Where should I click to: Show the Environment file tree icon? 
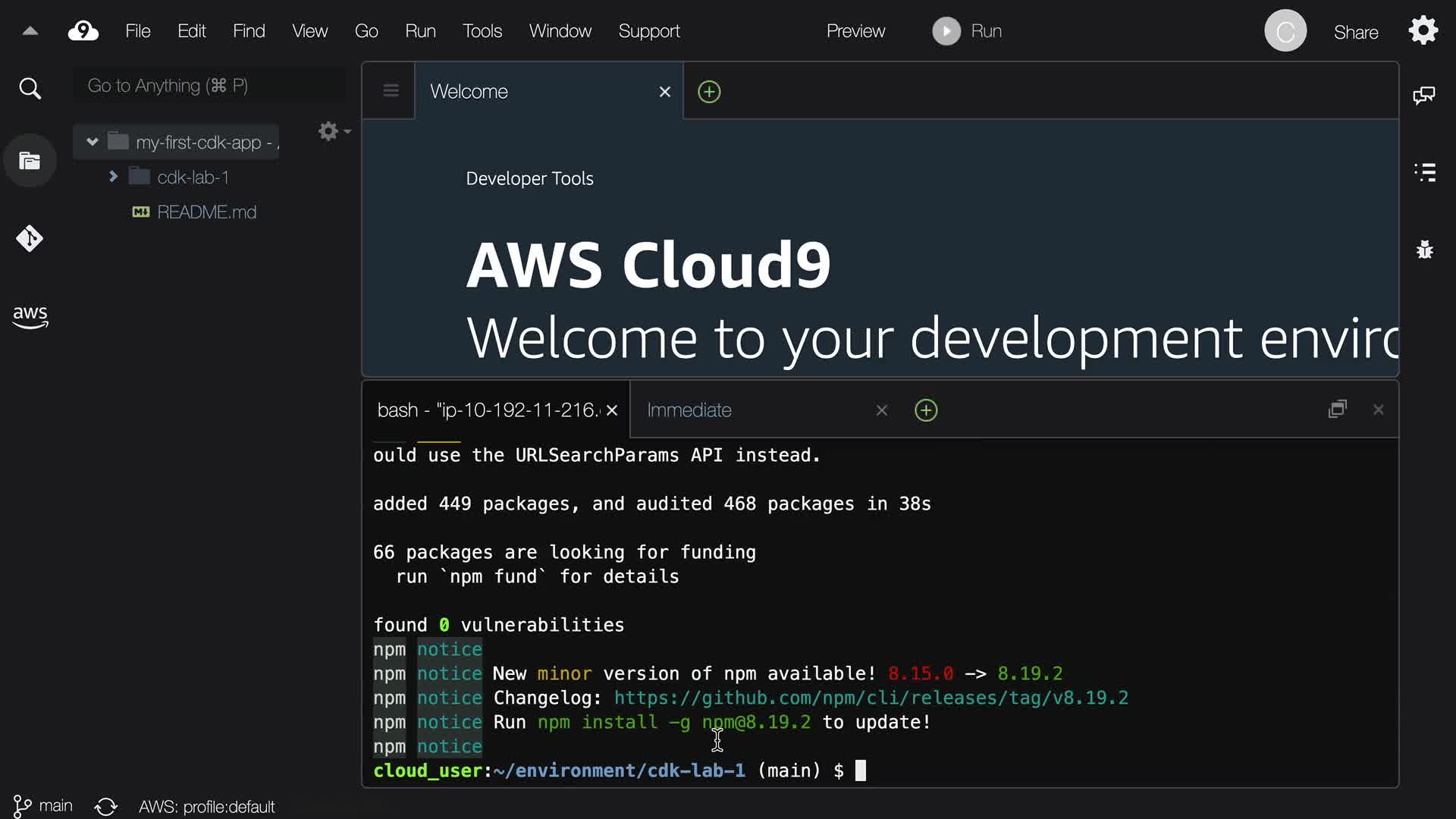click(x=30, y=161)
